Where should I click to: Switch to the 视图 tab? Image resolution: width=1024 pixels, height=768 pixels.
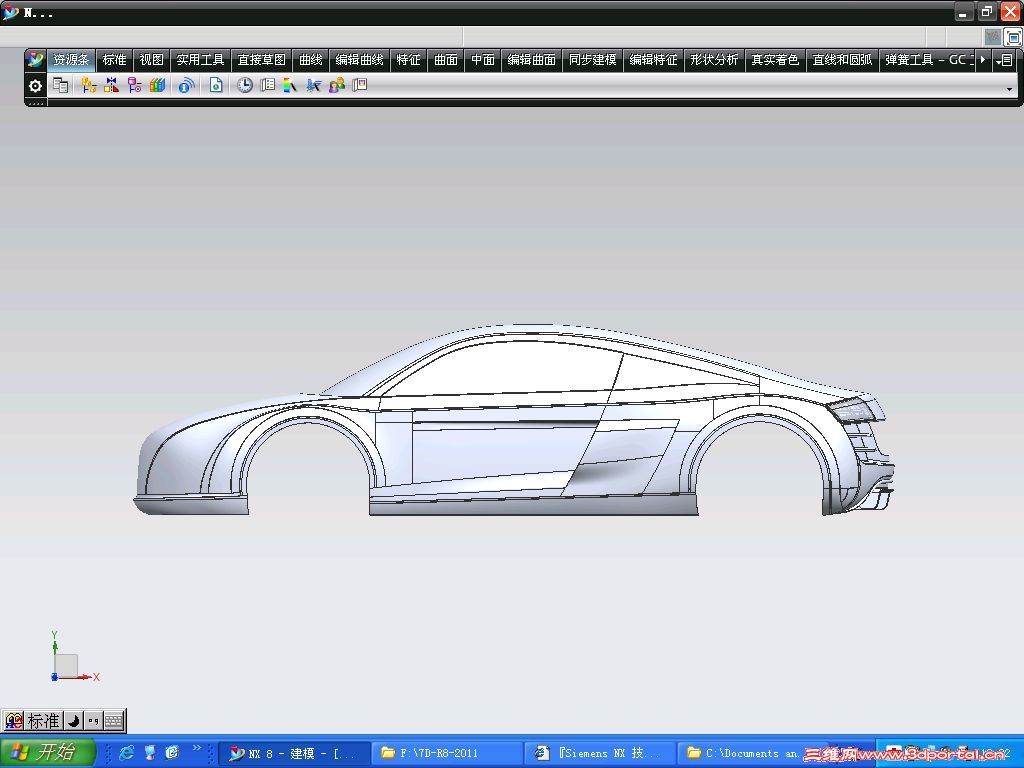(152, 60)
